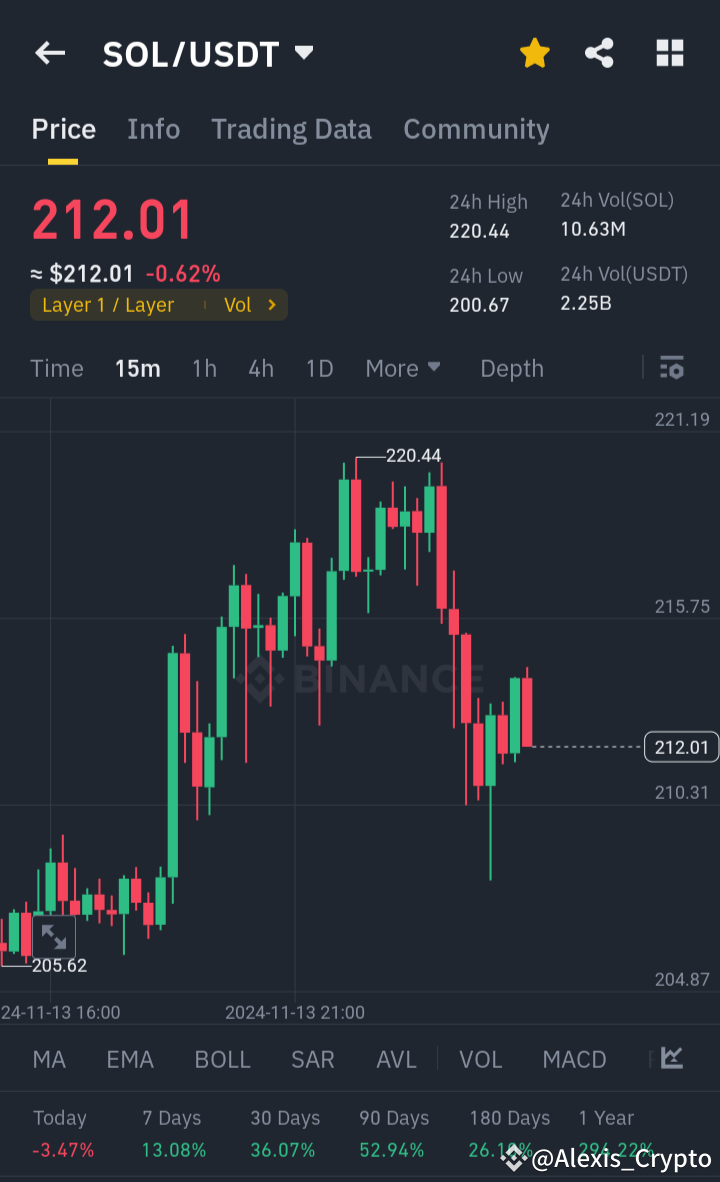Share the SOL/USDT chart
Viewport: 720px width, 1182px height.
(599, 54)
